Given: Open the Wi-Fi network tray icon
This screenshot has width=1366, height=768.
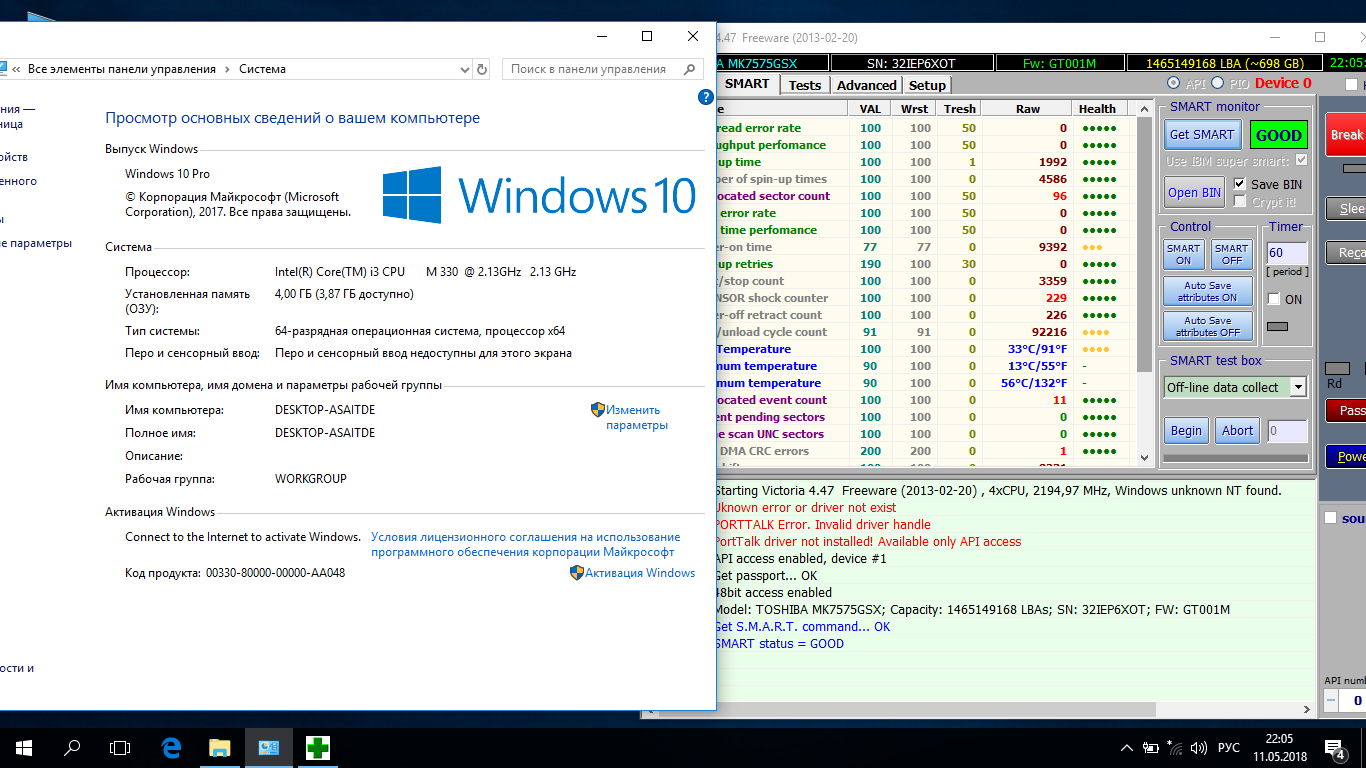Looking at the screenshot, I should coord(1174,747).
